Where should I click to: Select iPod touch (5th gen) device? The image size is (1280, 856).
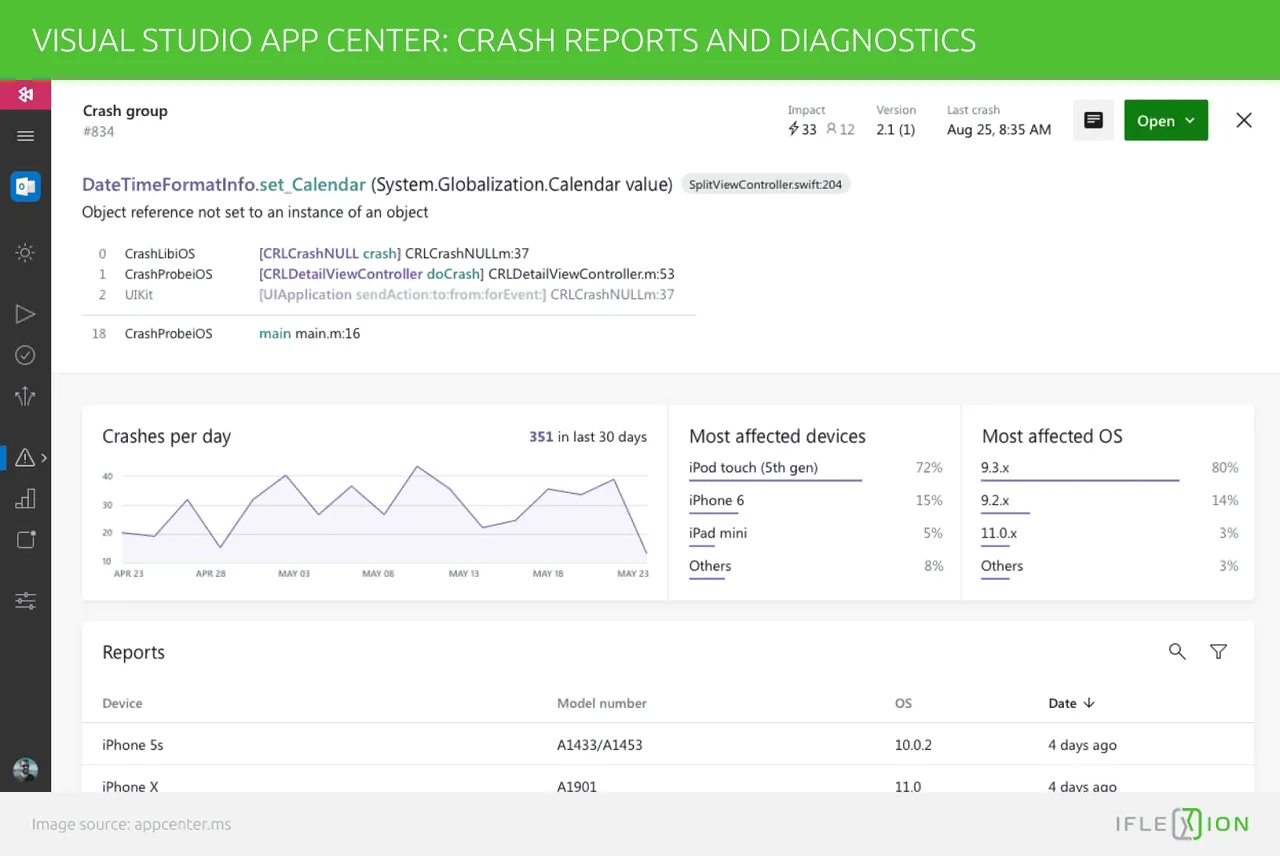tap(753, 467)
